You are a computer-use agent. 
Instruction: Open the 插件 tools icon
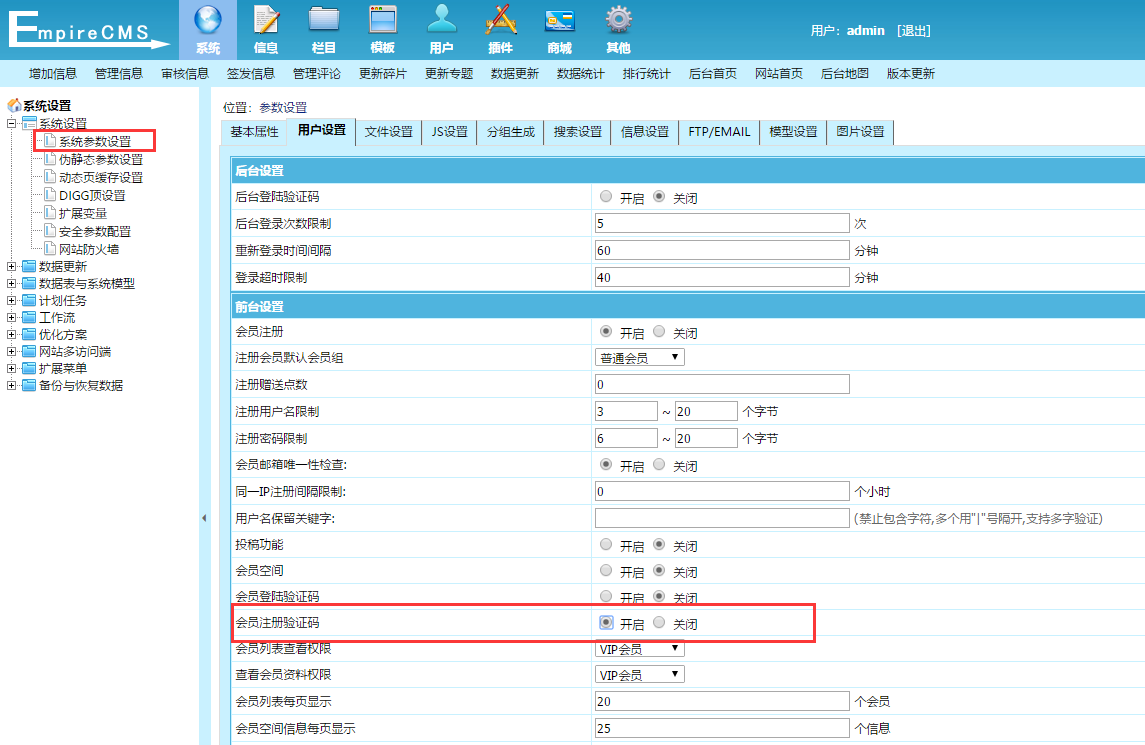tap(501, 20)
